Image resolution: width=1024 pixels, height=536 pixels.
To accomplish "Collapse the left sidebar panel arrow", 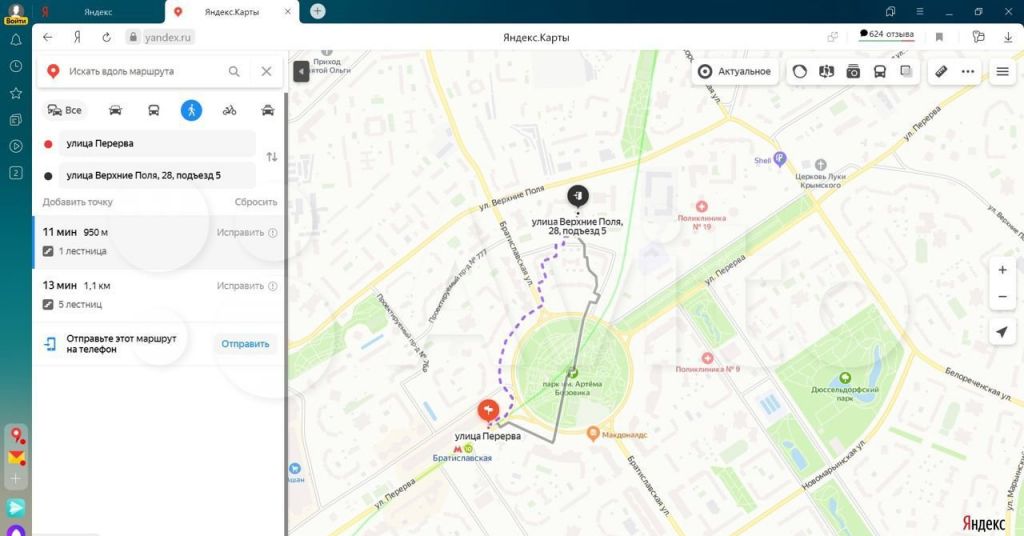I will pos(301,71).
